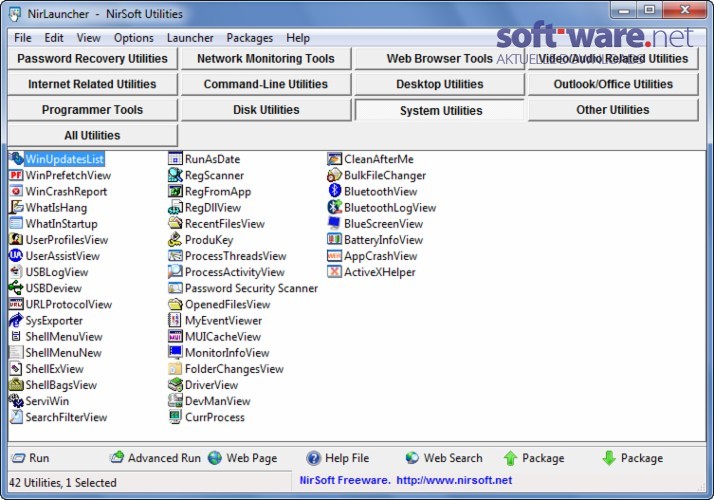Select the FolderChangesView entry
The height and width of the screenshot is (500, 714).
226,369
